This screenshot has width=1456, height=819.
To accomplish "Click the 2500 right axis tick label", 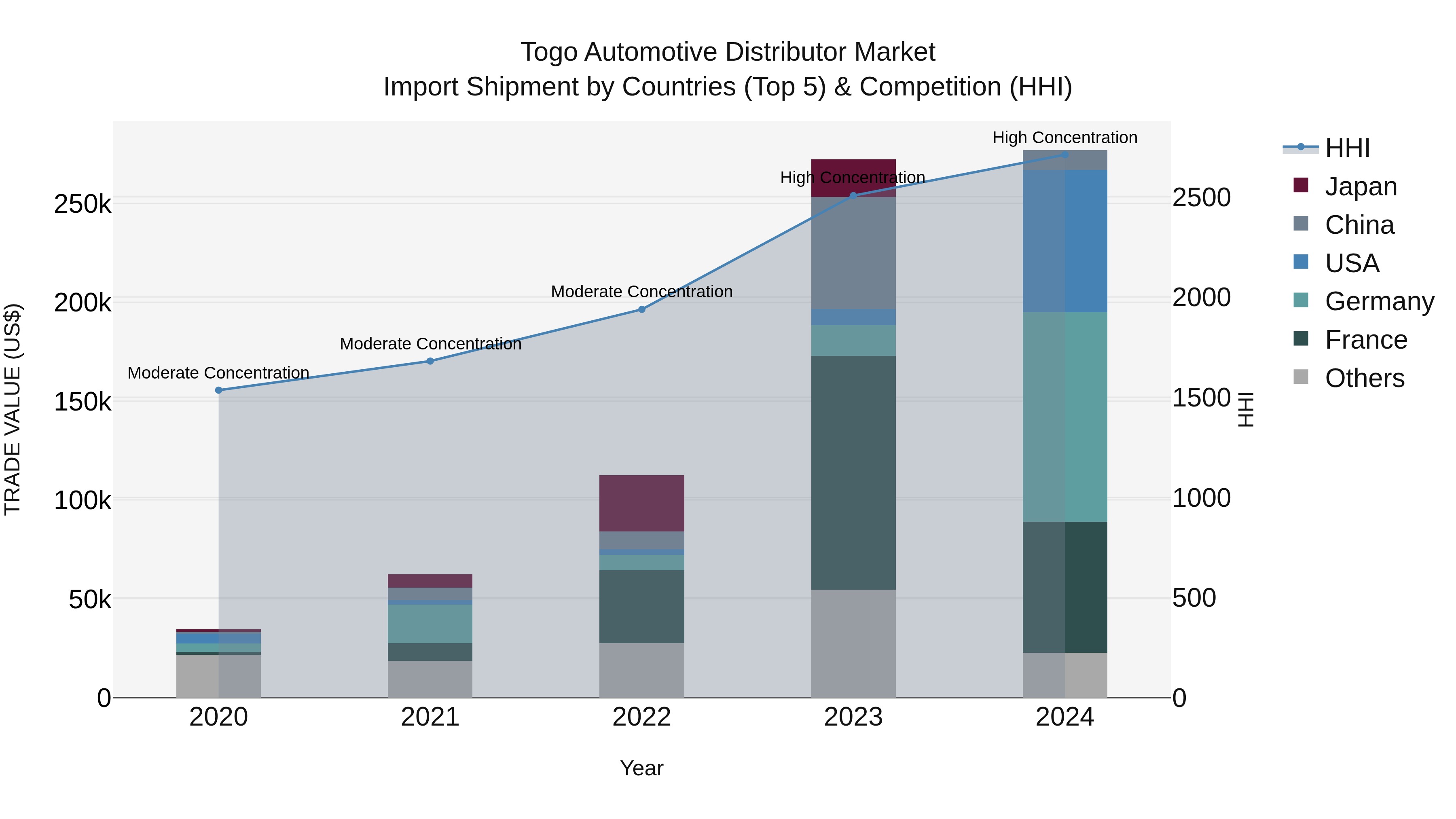I will tap(1202, 197).
